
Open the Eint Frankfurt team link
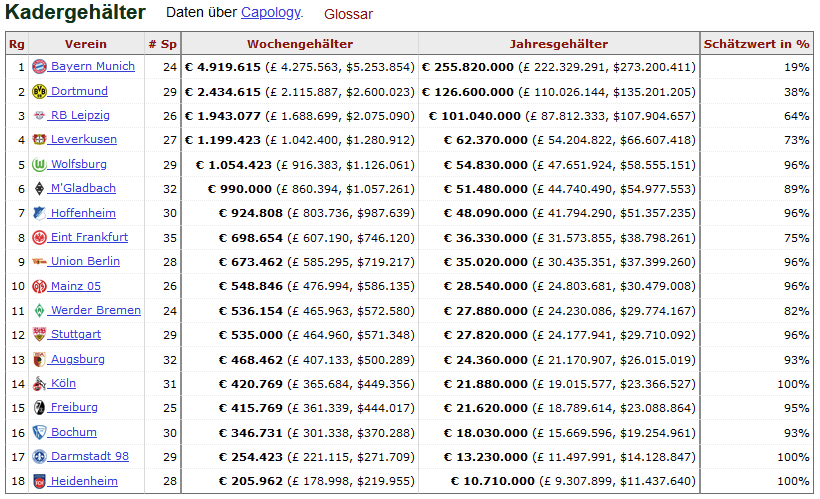tap(89, 237)
